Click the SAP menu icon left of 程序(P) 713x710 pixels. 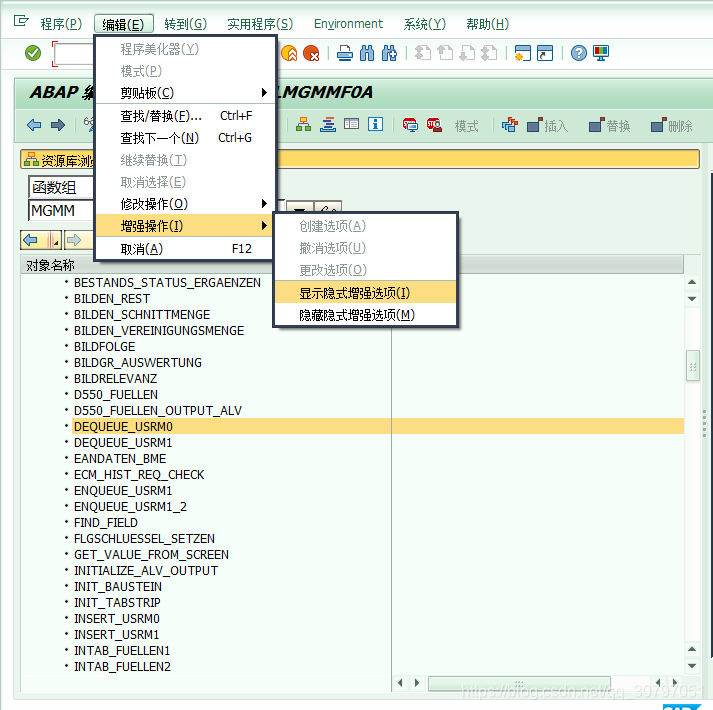21,21
